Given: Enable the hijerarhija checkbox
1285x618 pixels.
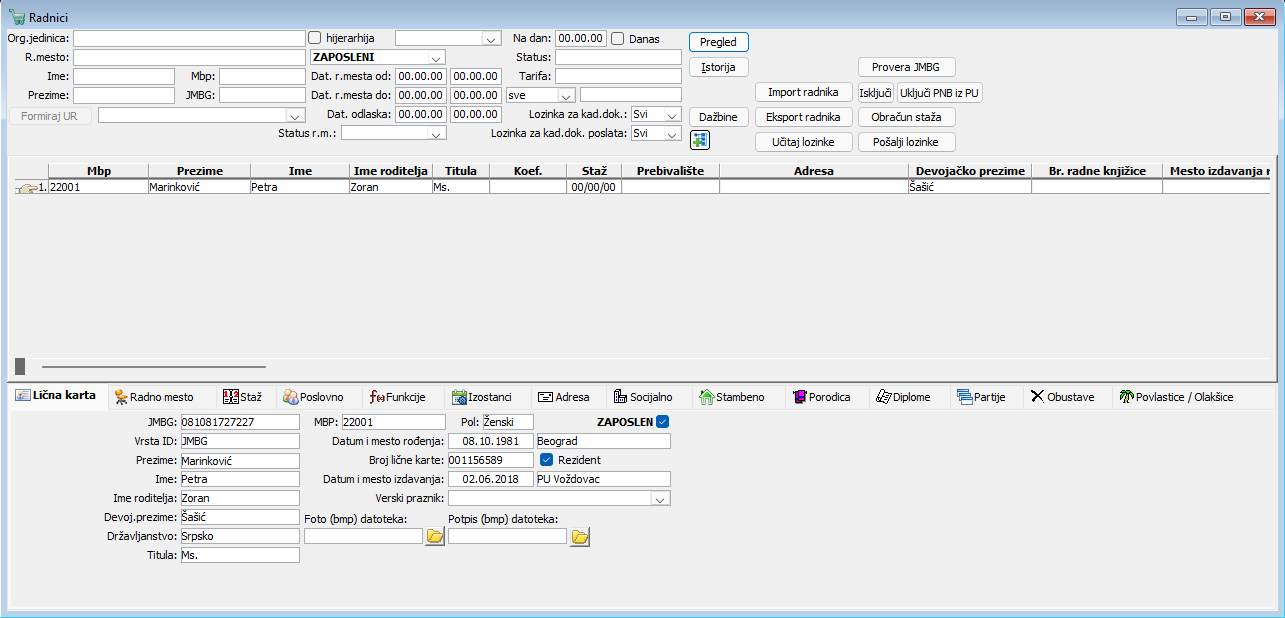Looking at the screenshot, I should (x=315, y=38).
